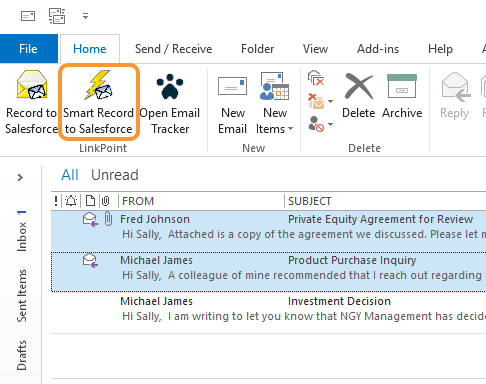Click Record to Salesforce envelope icon

(32, 85)
